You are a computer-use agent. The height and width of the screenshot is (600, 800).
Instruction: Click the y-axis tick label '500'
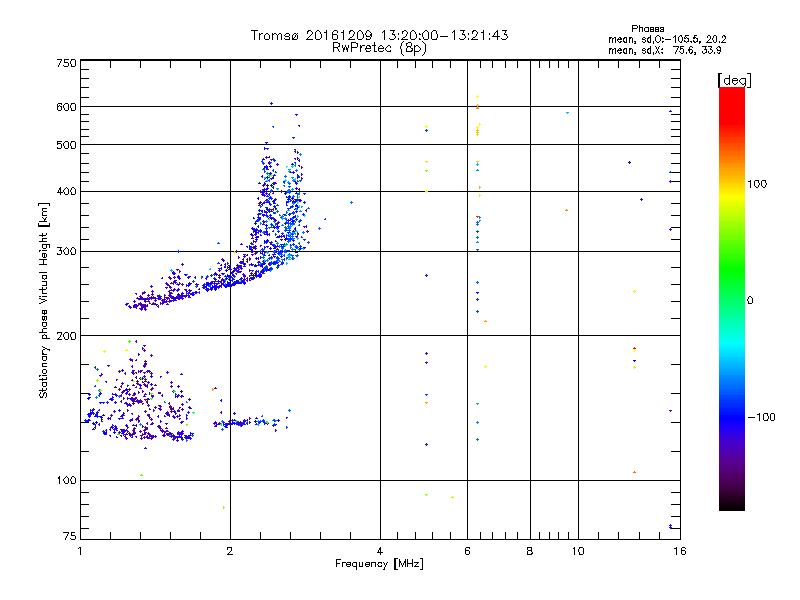(x=66, y=145)
